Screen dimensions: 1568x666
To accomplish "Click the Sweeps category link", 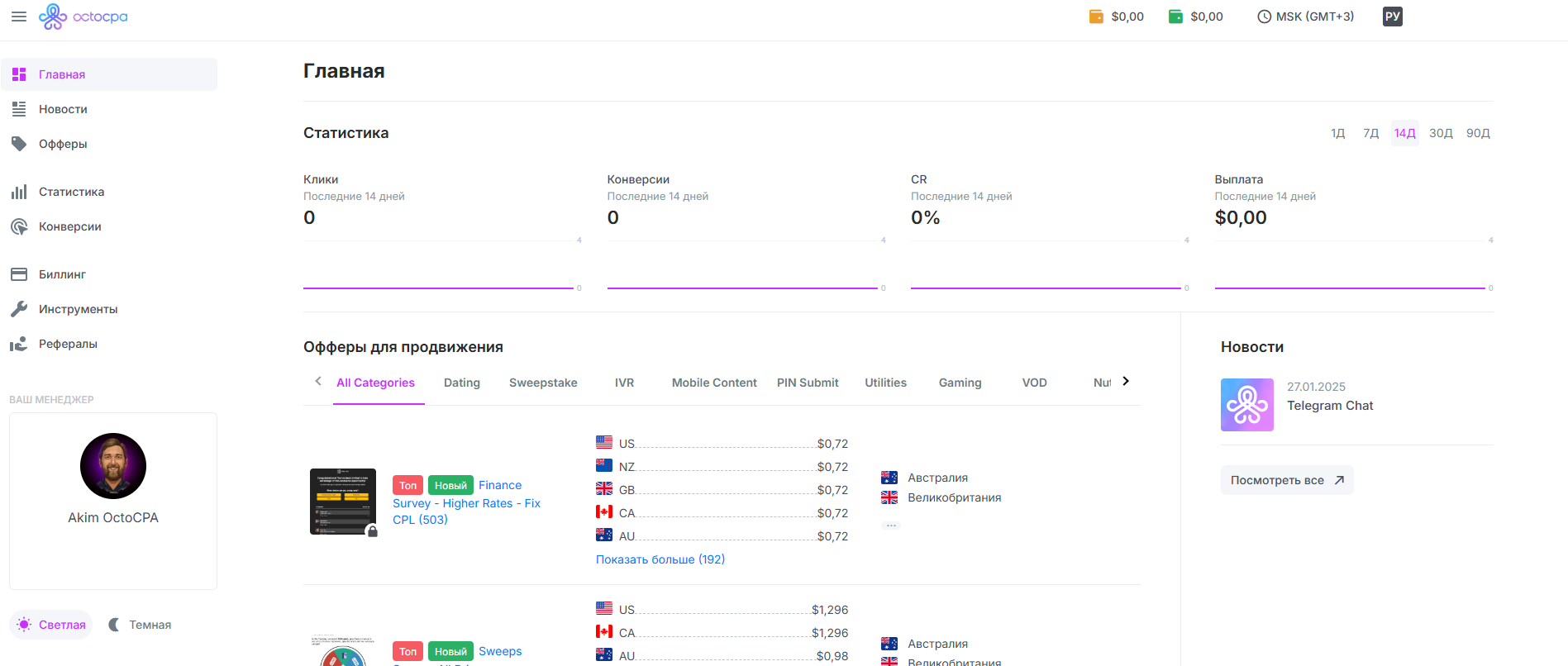I will [x=500, y=651].
